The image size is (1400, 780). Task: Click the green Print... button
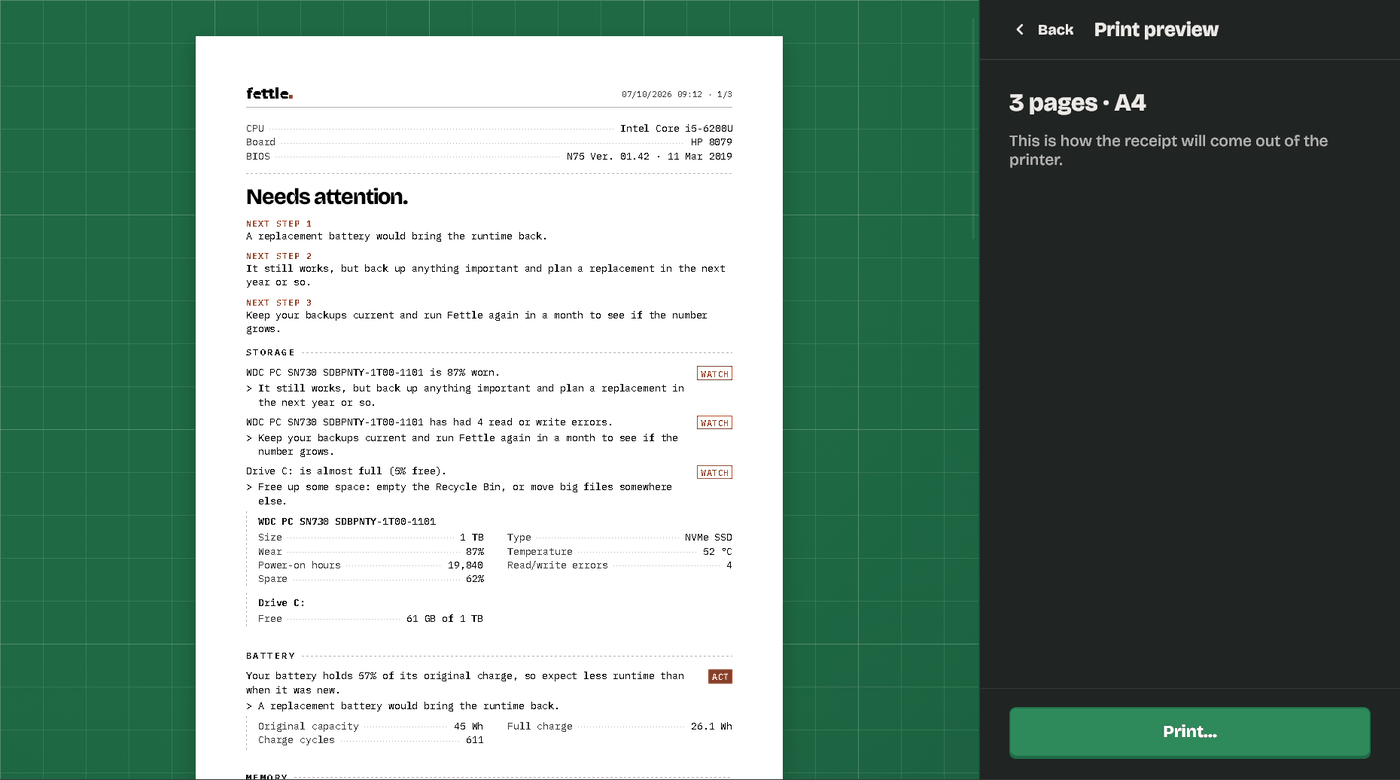click(1189, 732)
